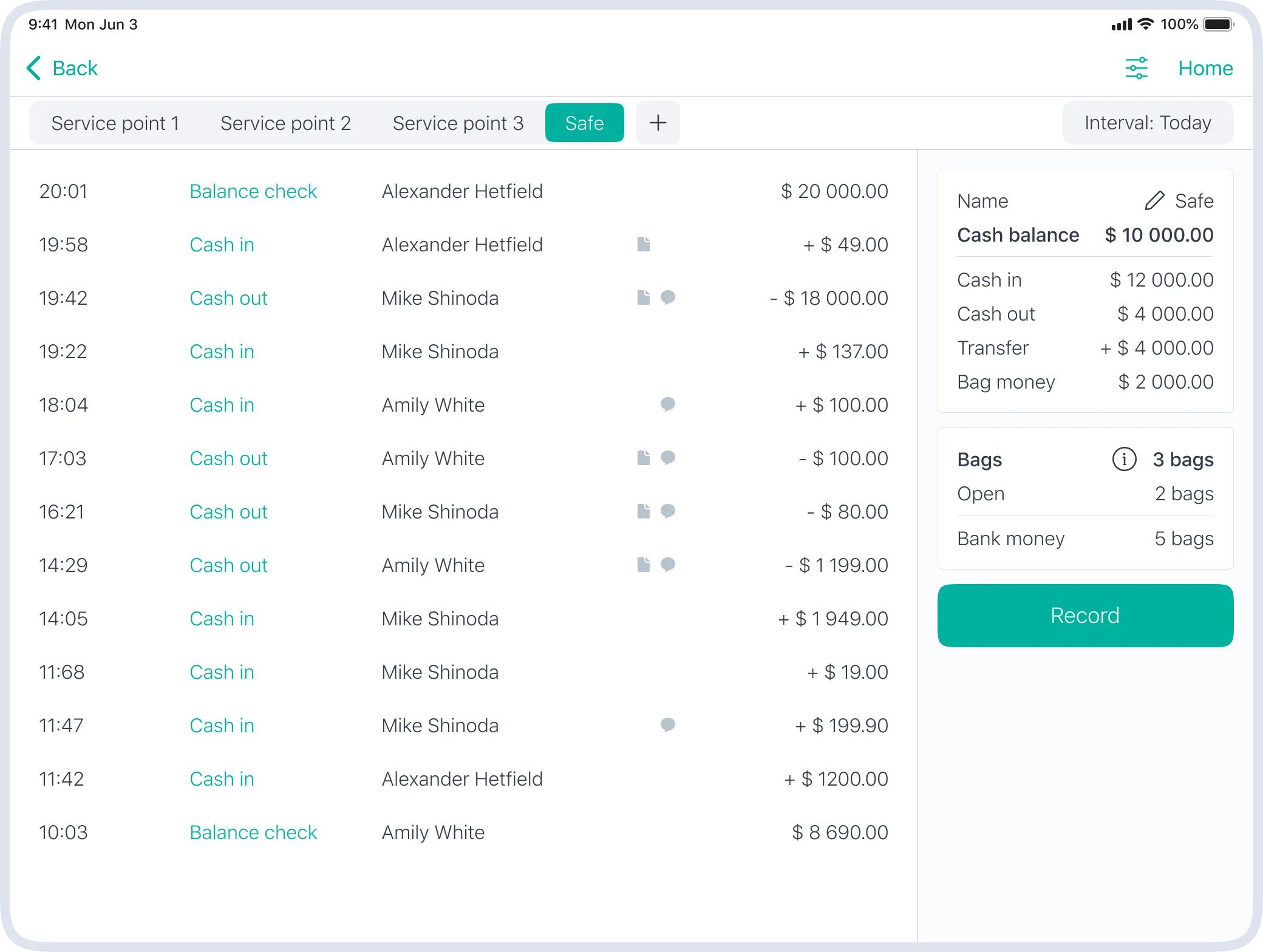Add a new service point with plus
Image resolution: width=1263 pixels, height=952 pixels.
point(658,123)
